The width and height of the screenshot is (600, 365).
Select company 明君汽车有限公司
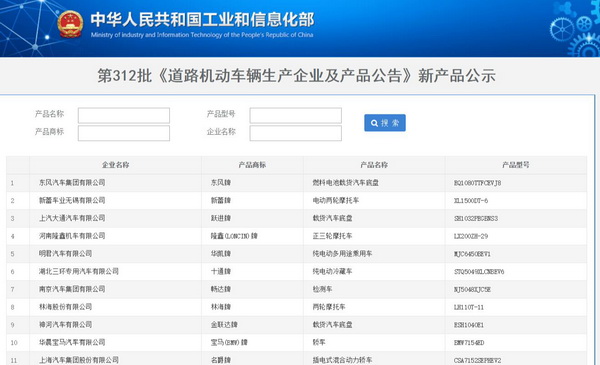(65, 253)
